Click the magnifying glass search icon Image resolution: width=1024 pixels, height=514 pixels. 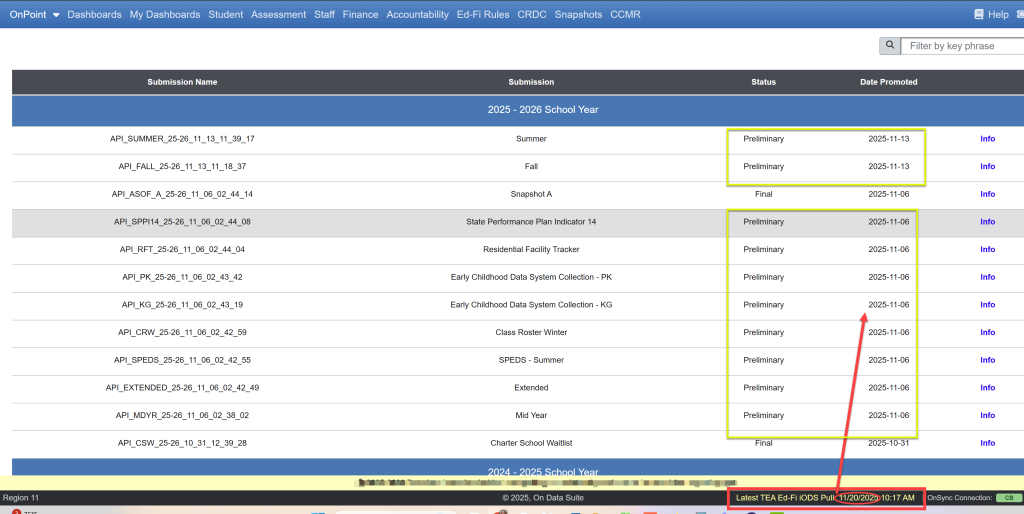[x=889, y=46]
